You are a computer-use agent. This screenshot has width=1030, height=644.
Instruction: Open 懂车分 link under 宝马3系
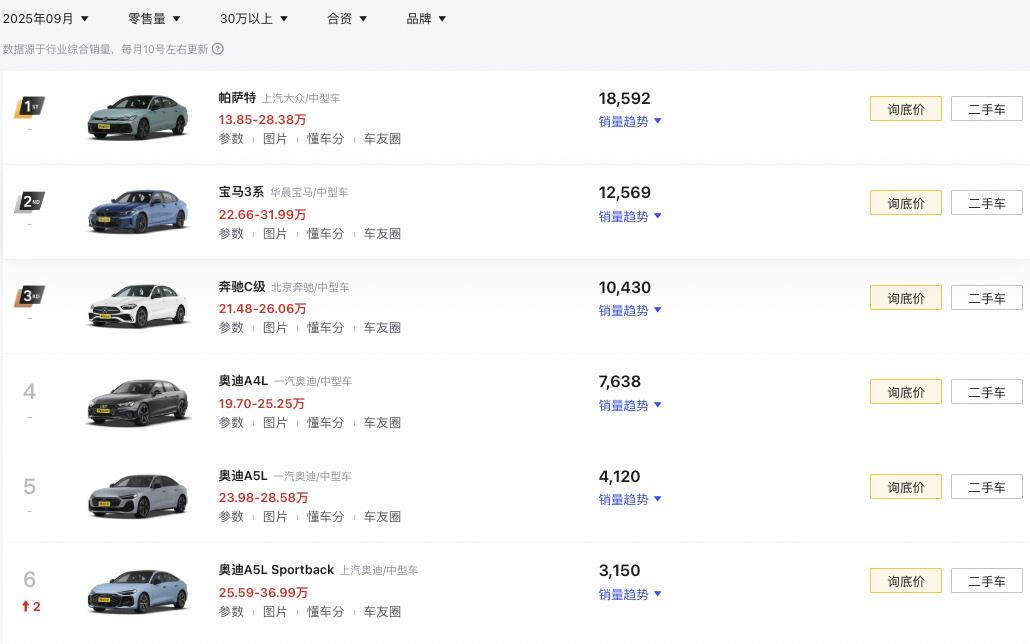(x=325, y=233)
